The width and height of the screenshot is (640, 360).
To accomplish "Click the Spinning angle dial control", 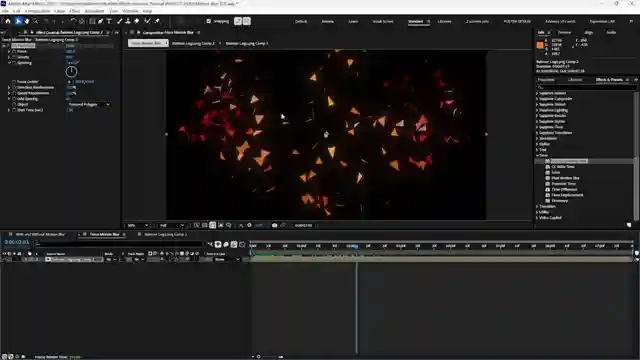I will [71, 72].
